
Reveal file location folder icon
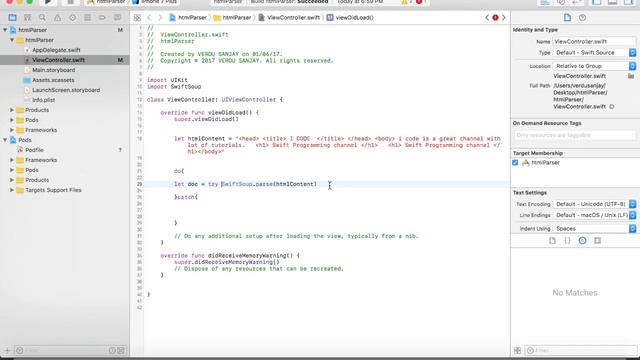[x=631, y=76]
